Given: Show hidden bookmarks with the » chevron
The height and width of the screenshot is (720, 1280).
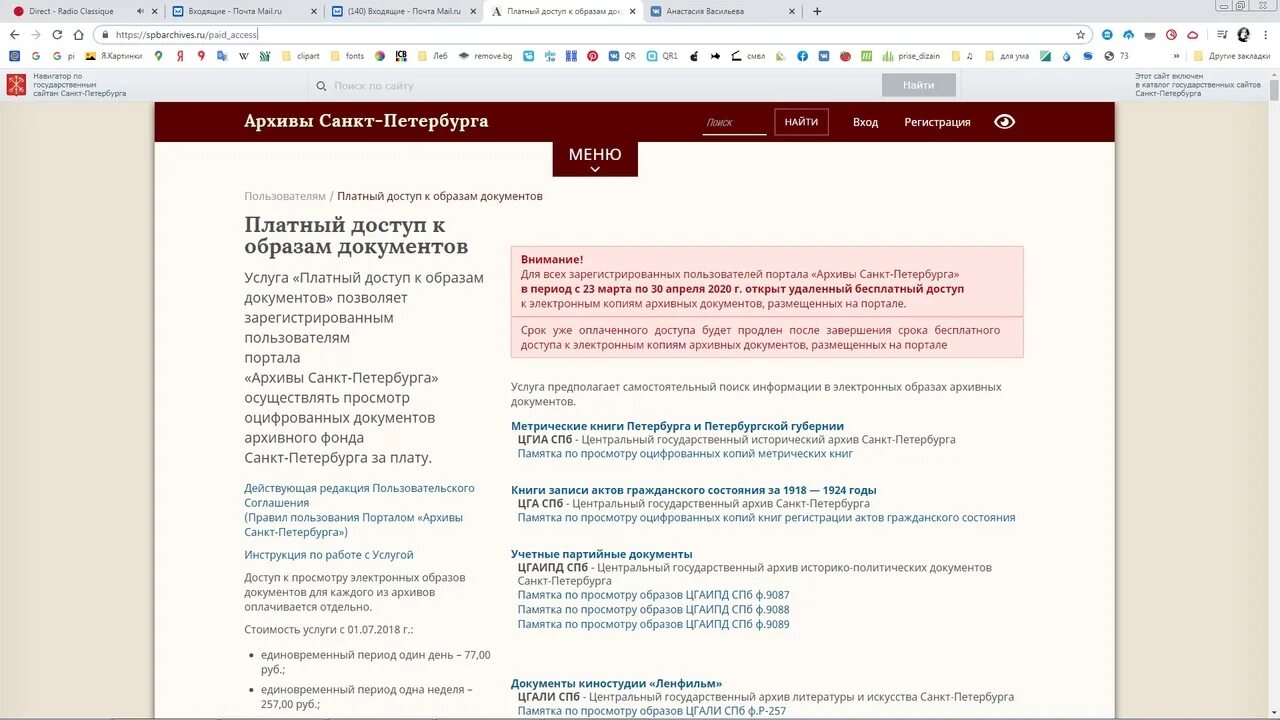Looking at the screenshot, I should pos(1176,56).
